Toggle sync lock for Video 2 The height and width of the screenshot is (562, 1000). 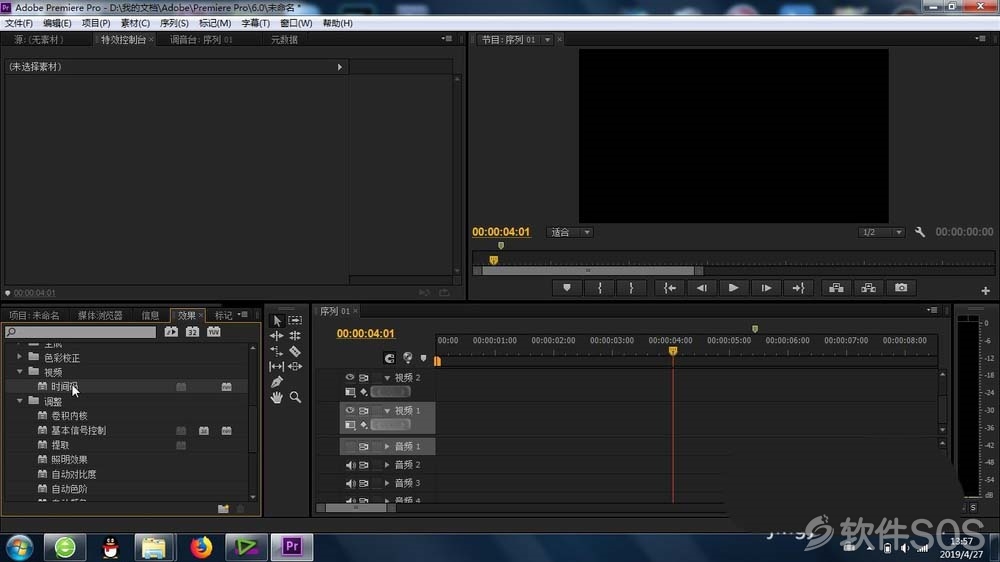point(364,378)
